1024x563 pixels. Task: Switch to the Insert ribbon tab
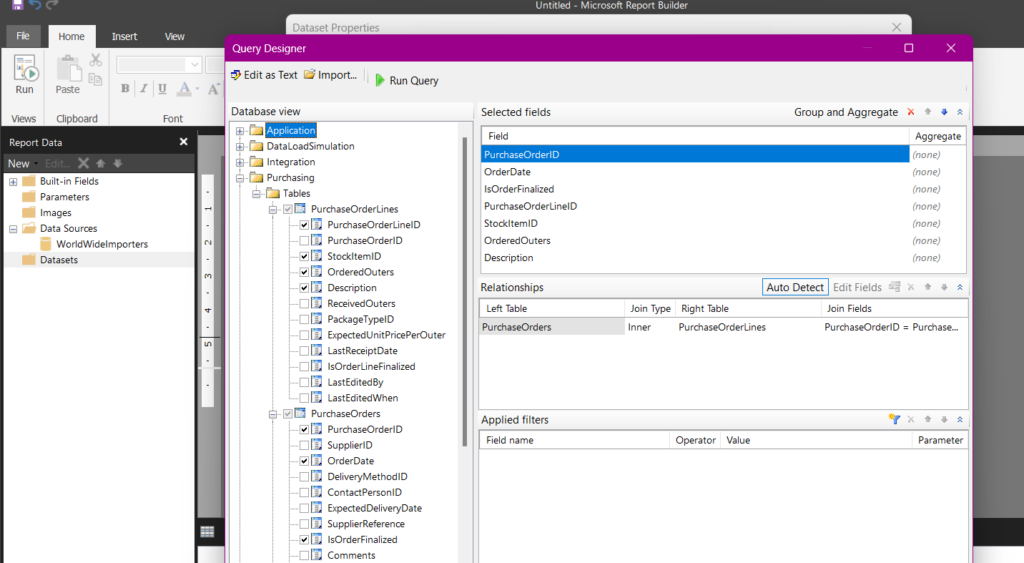coord(124,37)
